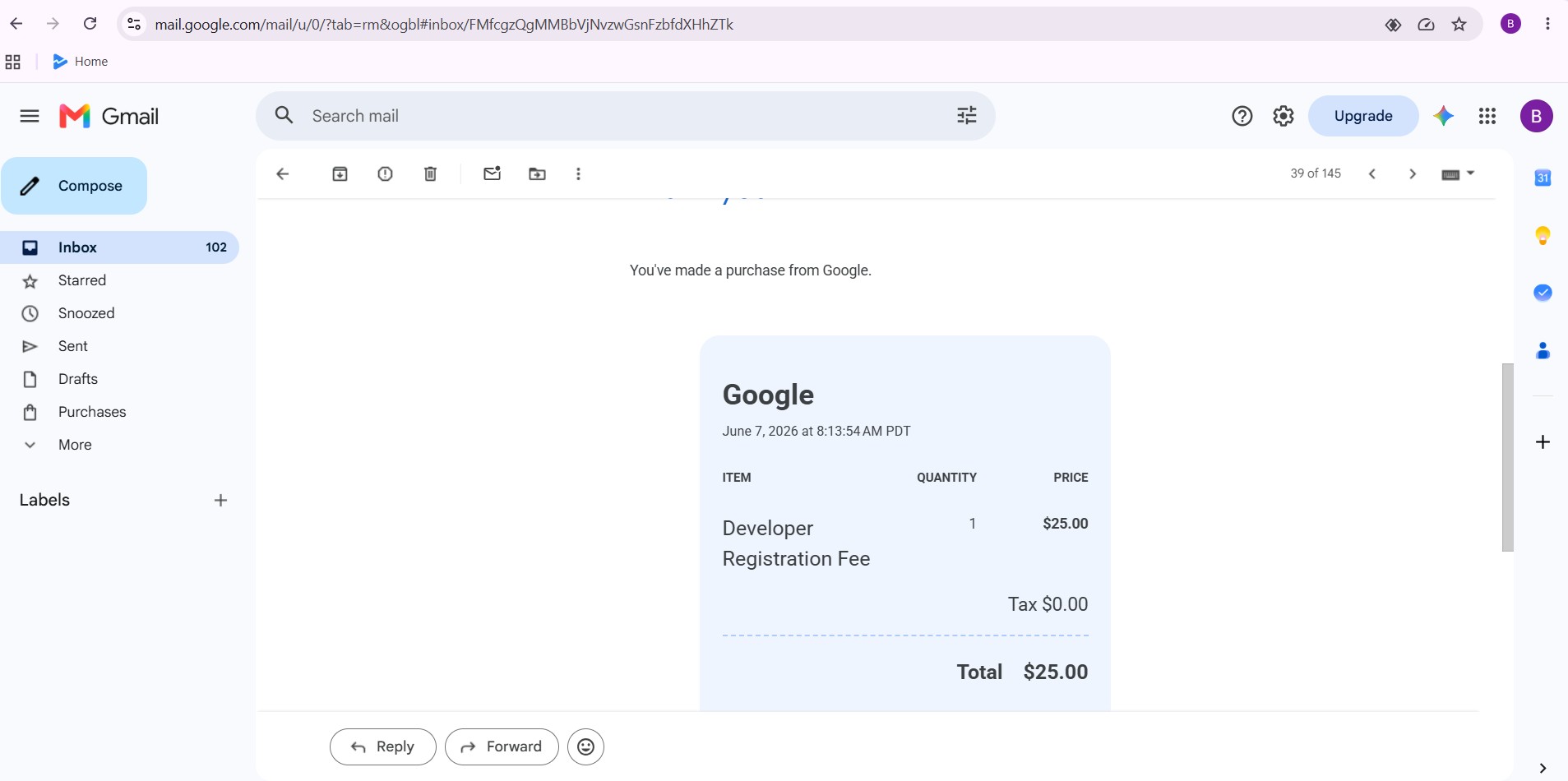Delete this email with trash icon
The image size is (1568, 781).
click(430, 173)
